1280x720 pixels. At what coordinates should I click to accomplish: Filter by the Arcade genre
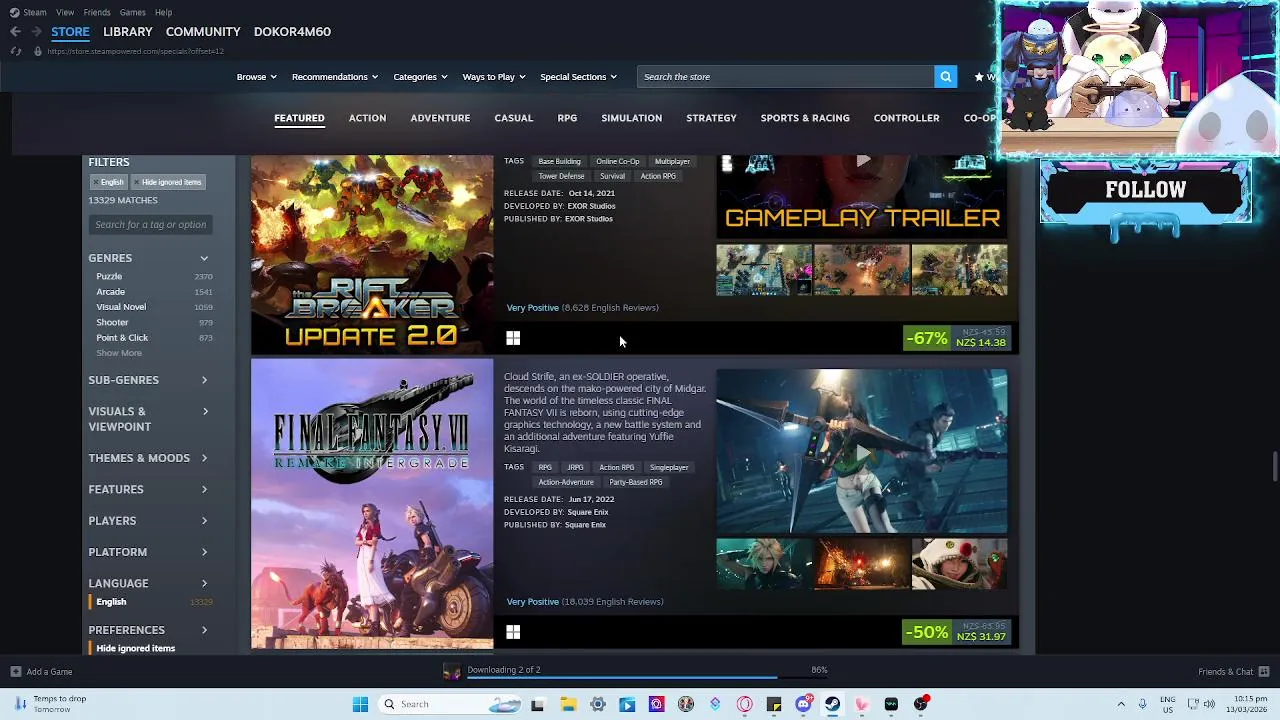[110, 292]
